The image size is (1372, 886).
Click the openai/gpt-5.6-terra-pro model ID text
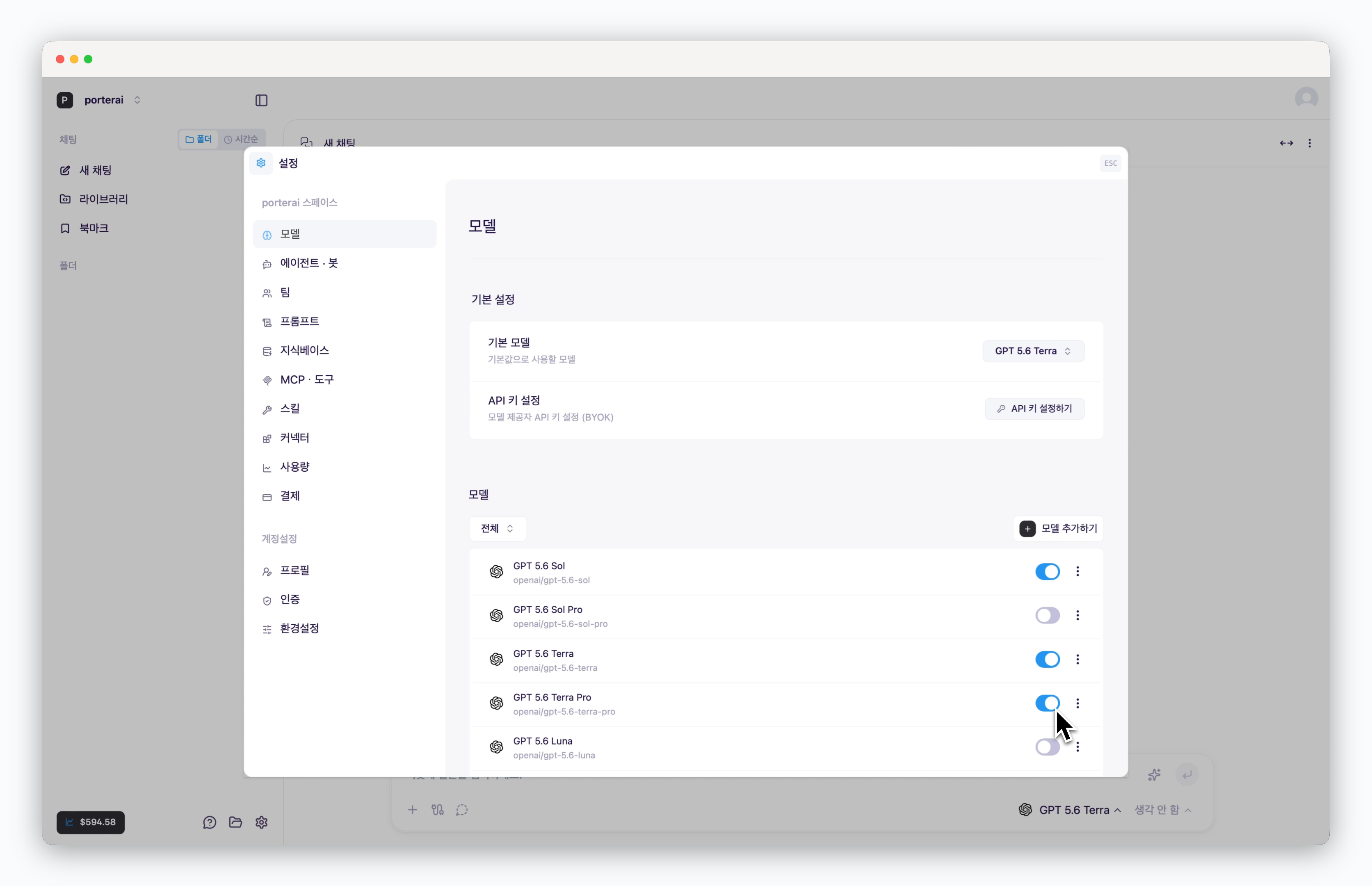click(x=564, y=712)
